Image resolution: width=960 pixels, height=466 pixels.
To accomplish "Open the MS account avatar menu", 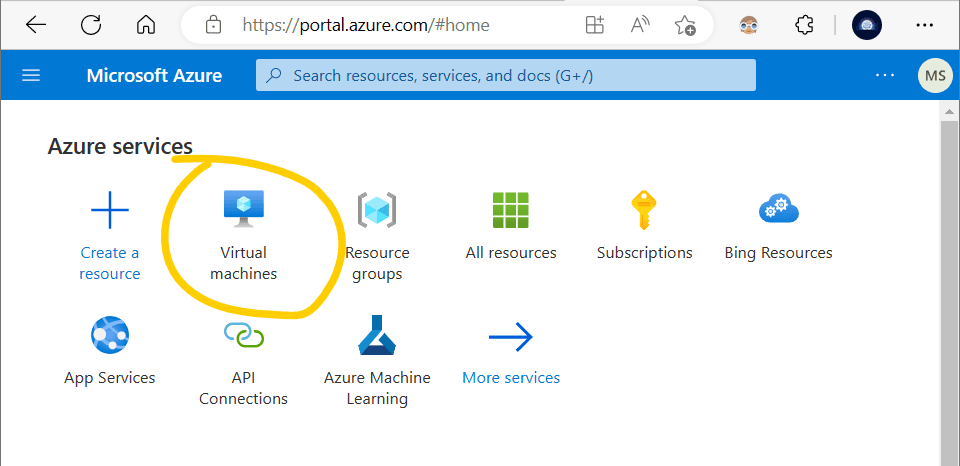I will tap(935, 75).
